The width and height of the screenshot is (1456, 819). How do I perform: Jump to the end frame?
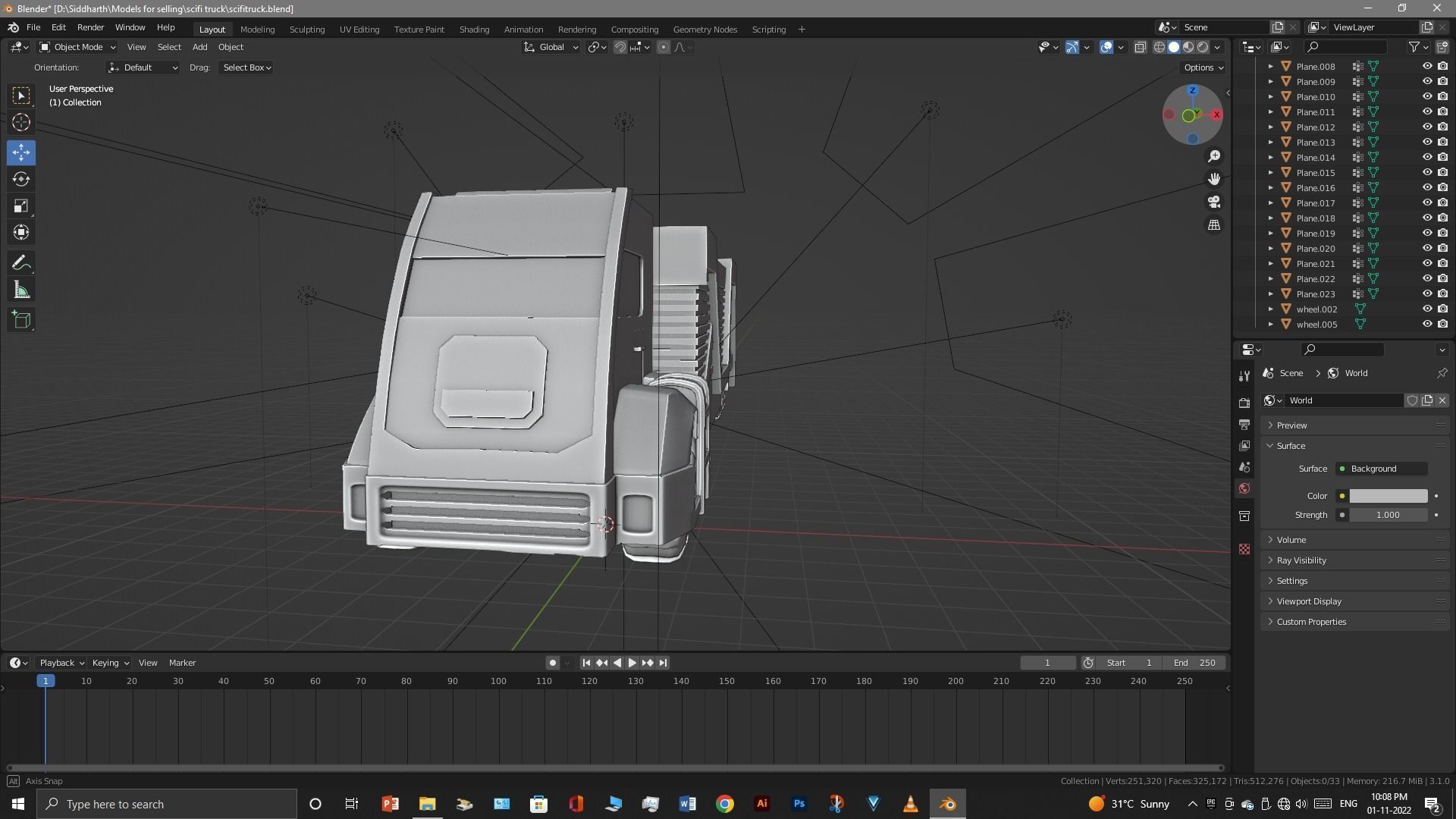point(663,663)
